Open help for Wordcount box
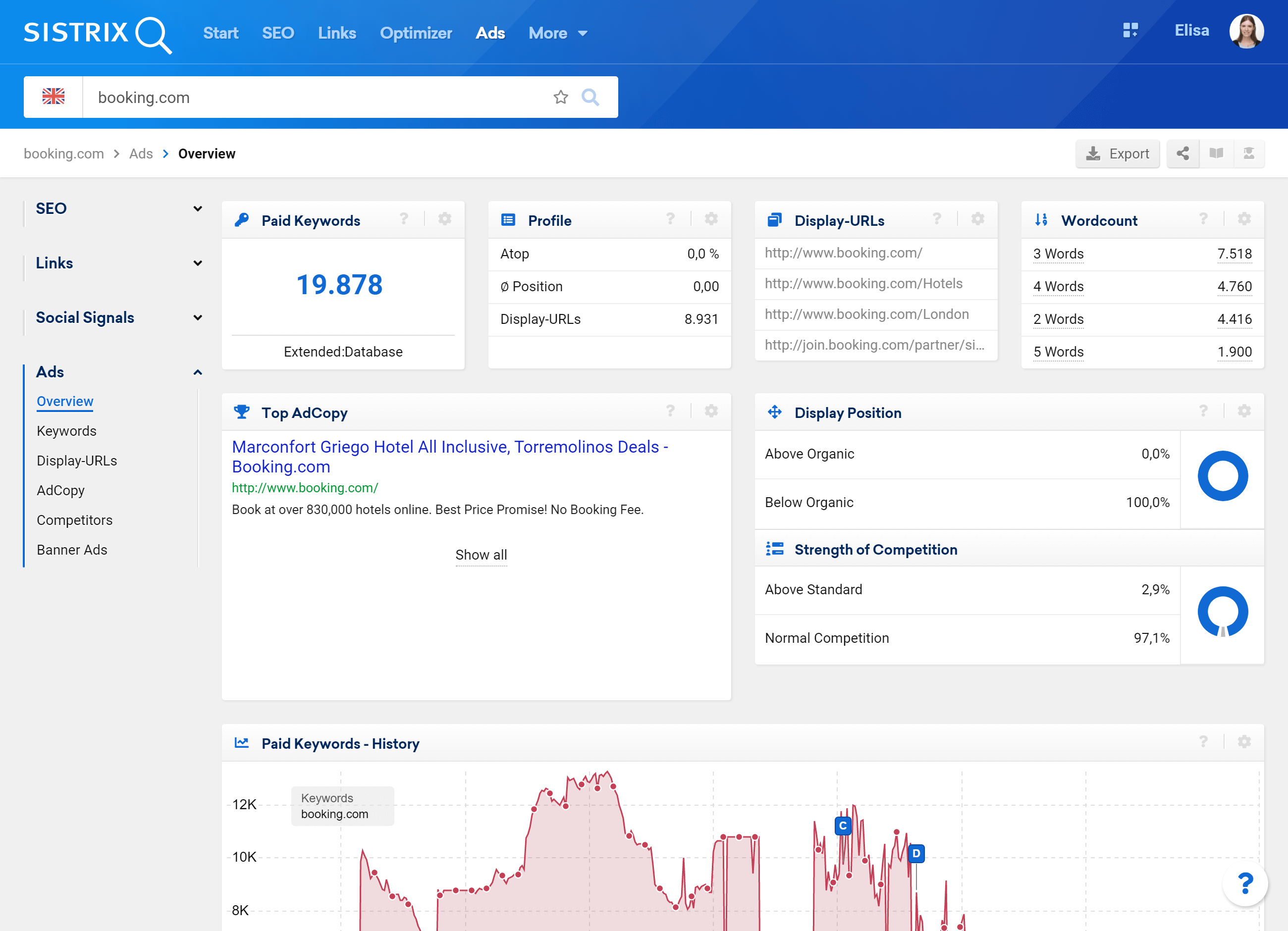Viewport: 1288px width, 931px height. (x=1203, y=219)
